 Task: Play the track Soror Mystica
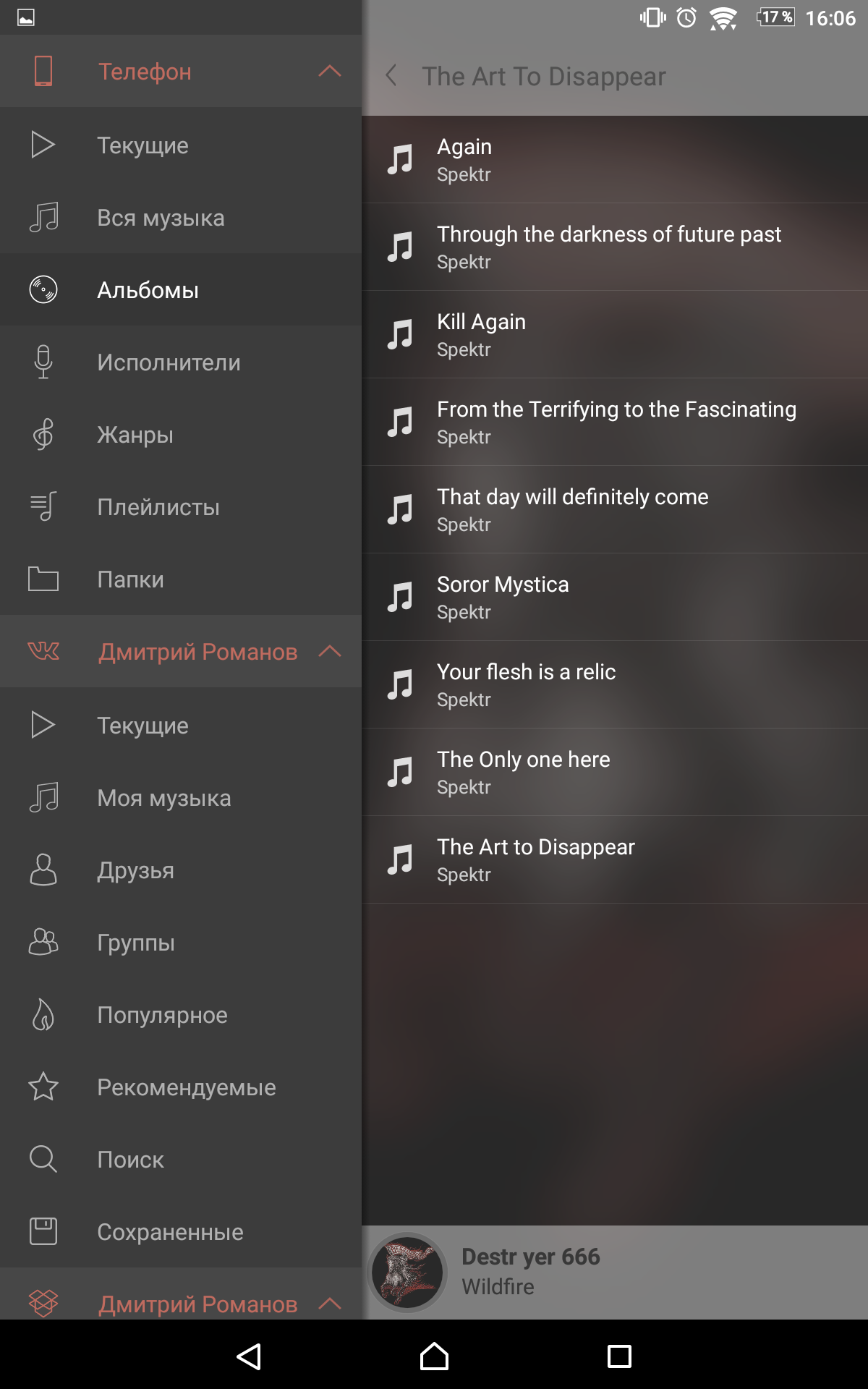(615, 597)
